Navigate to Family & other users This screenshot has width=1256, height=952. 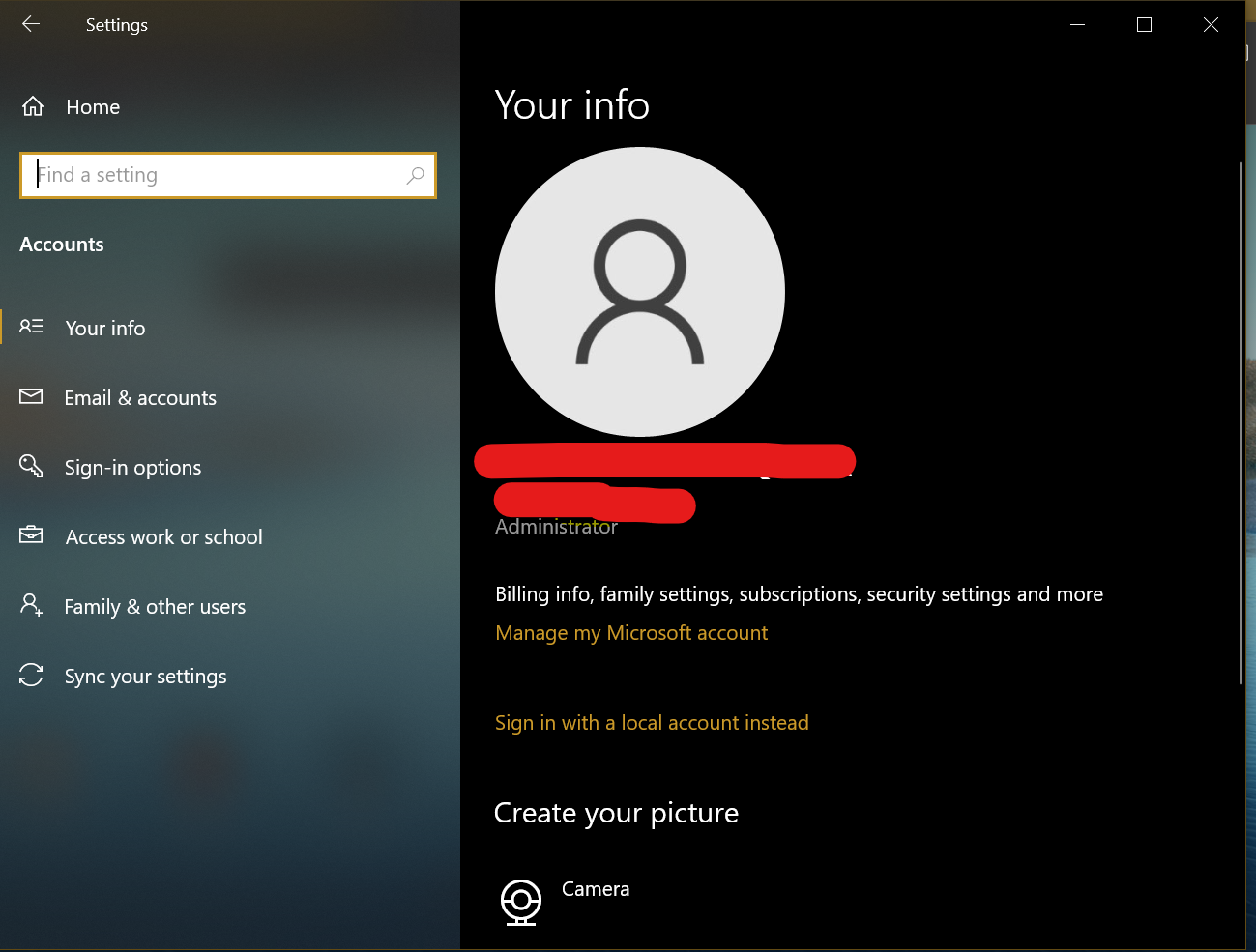tap(155, 606)
